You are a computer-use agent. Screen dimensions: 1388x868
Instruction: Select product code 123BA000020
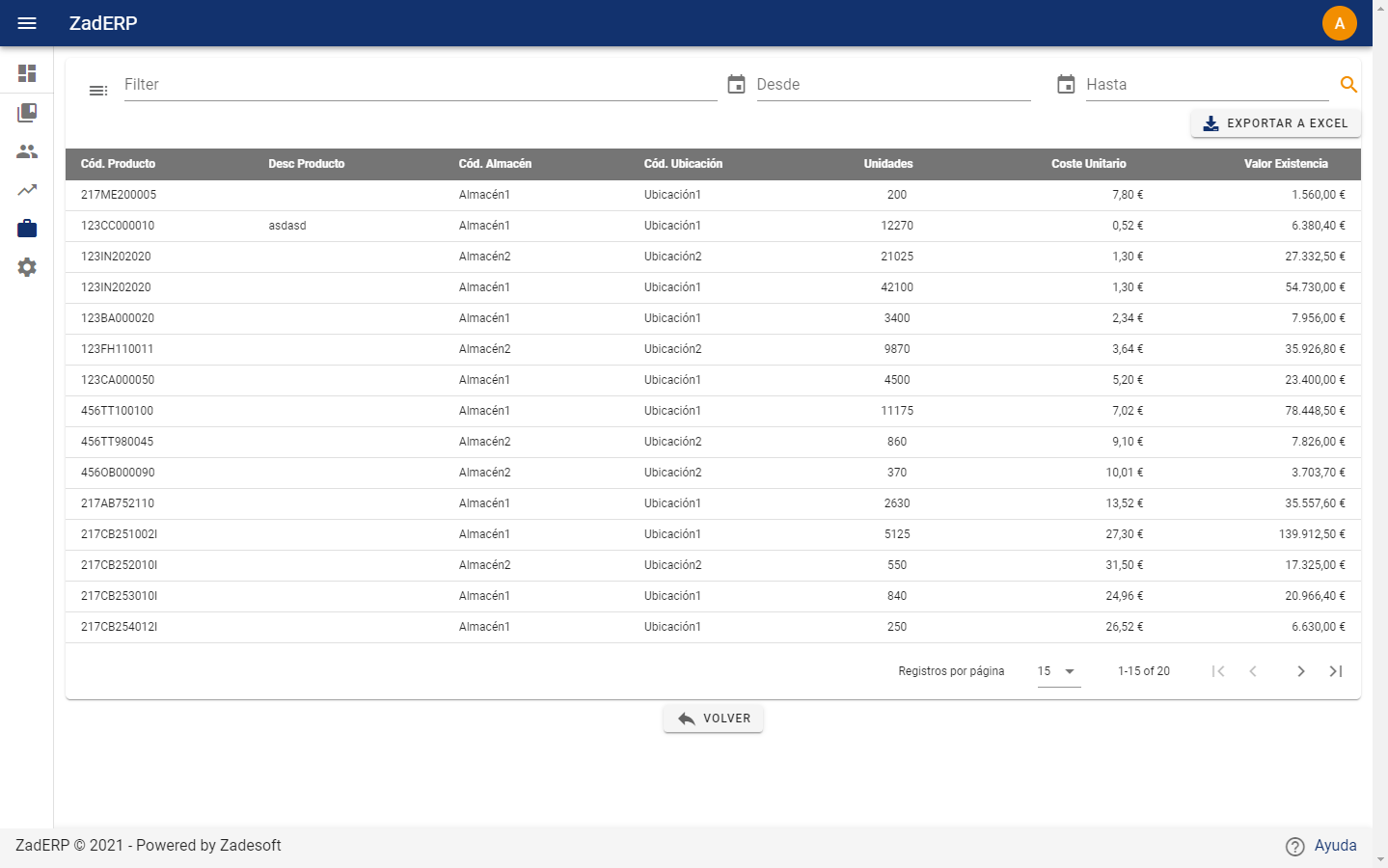point(118,318)
